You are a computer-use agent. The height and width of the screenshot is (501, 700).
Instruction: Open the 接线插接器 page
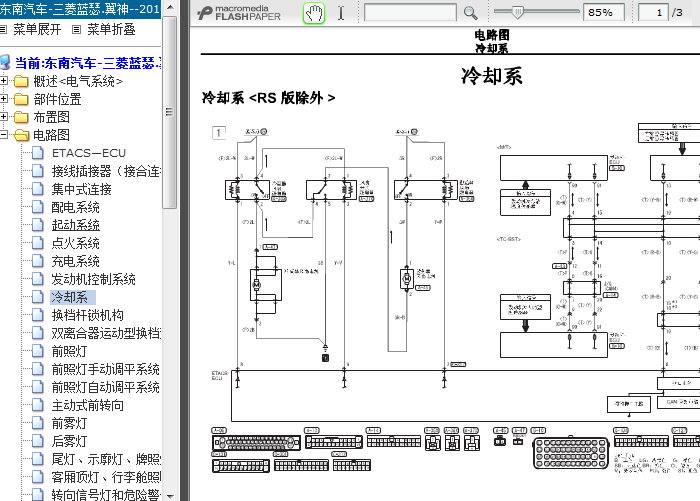[x=106, y=171]
